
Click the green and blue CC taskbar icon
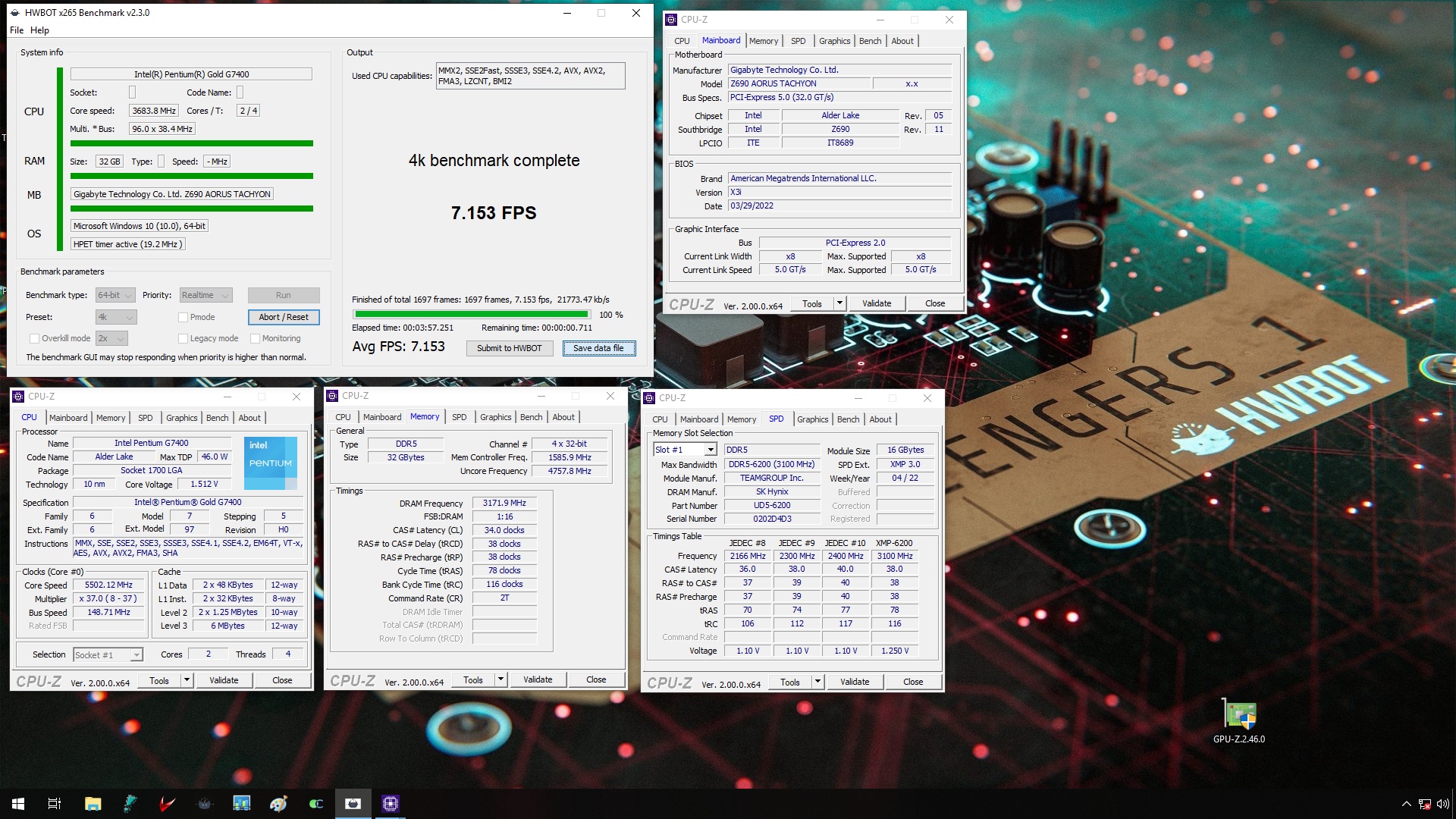pos(315,804)
